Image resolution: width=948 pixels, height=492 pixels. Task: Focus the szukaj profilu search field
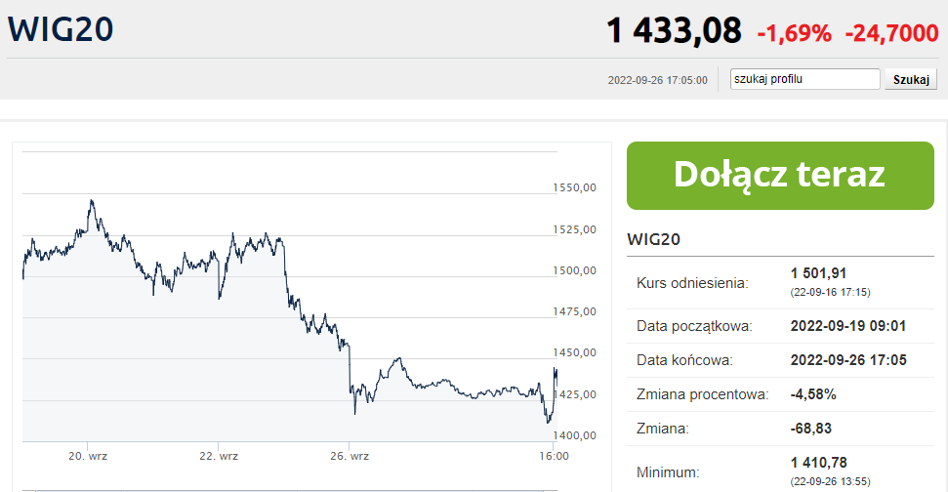pos(805,79)
